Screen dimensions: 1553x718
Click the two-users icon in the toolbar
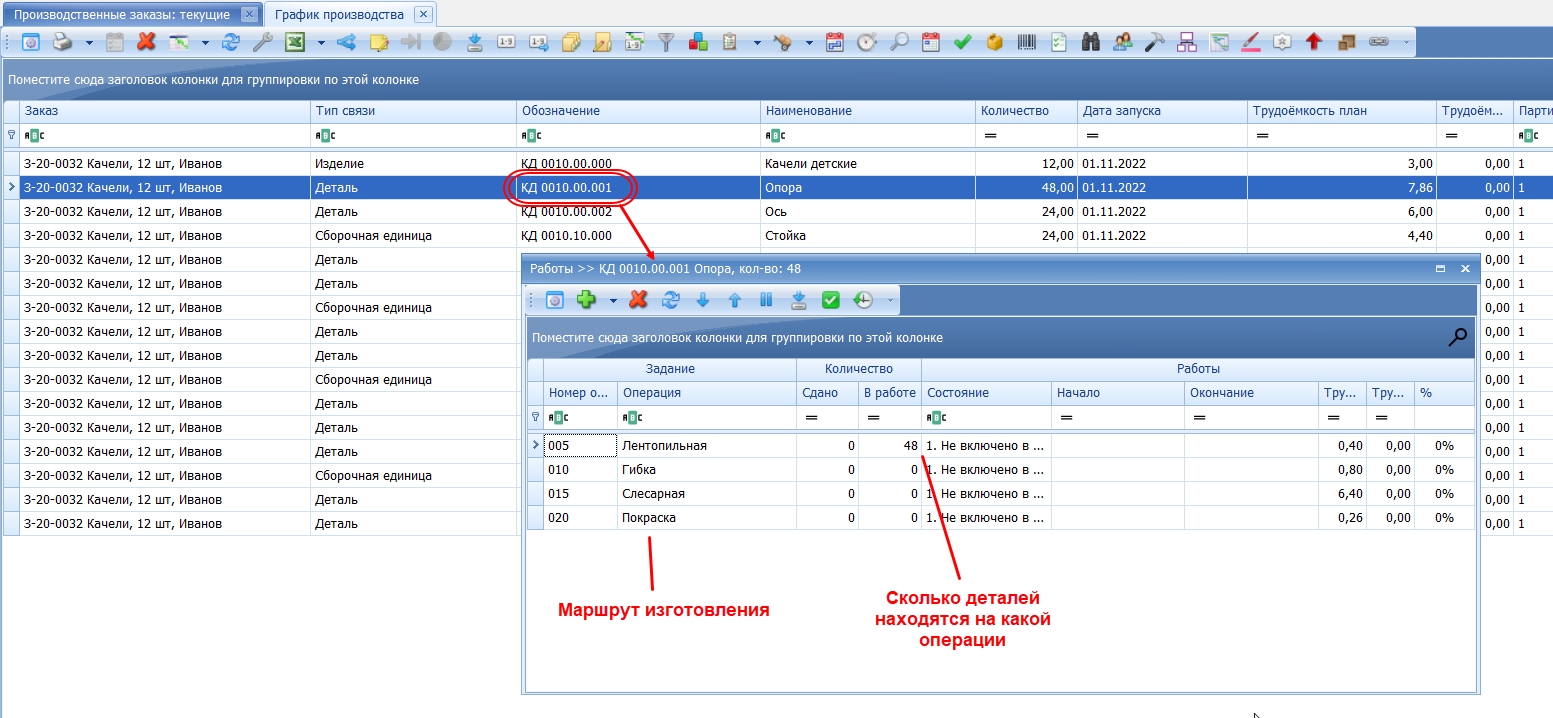point(1123,42)
